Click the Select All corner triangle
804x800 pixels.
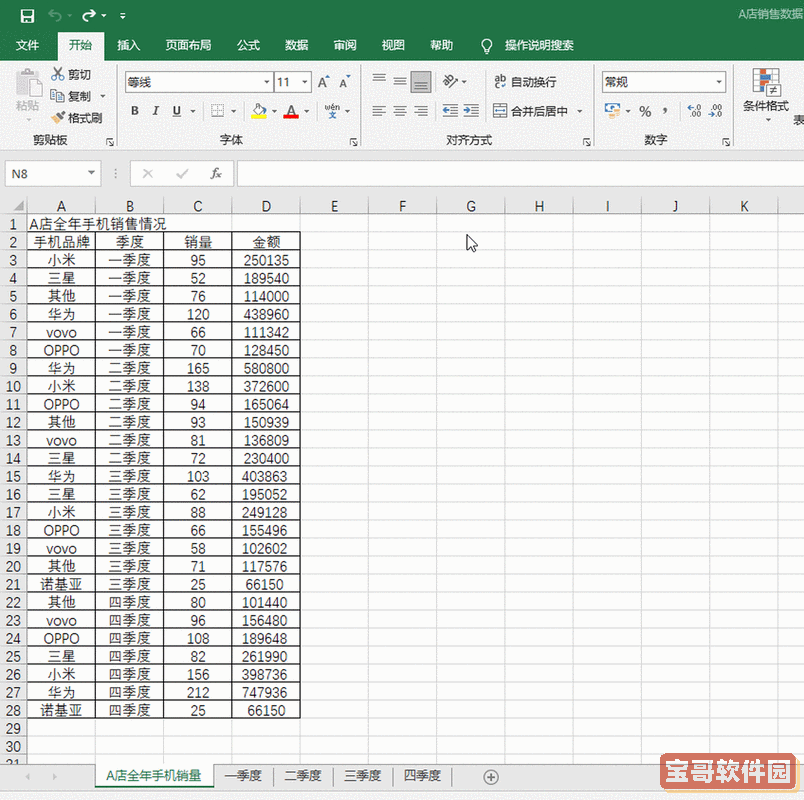point(18,206)
